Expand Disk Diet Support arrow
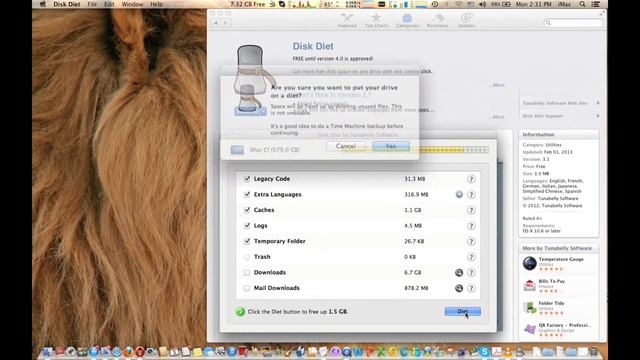The width and height of the screenshot is (640, 360). click(598, 116)
